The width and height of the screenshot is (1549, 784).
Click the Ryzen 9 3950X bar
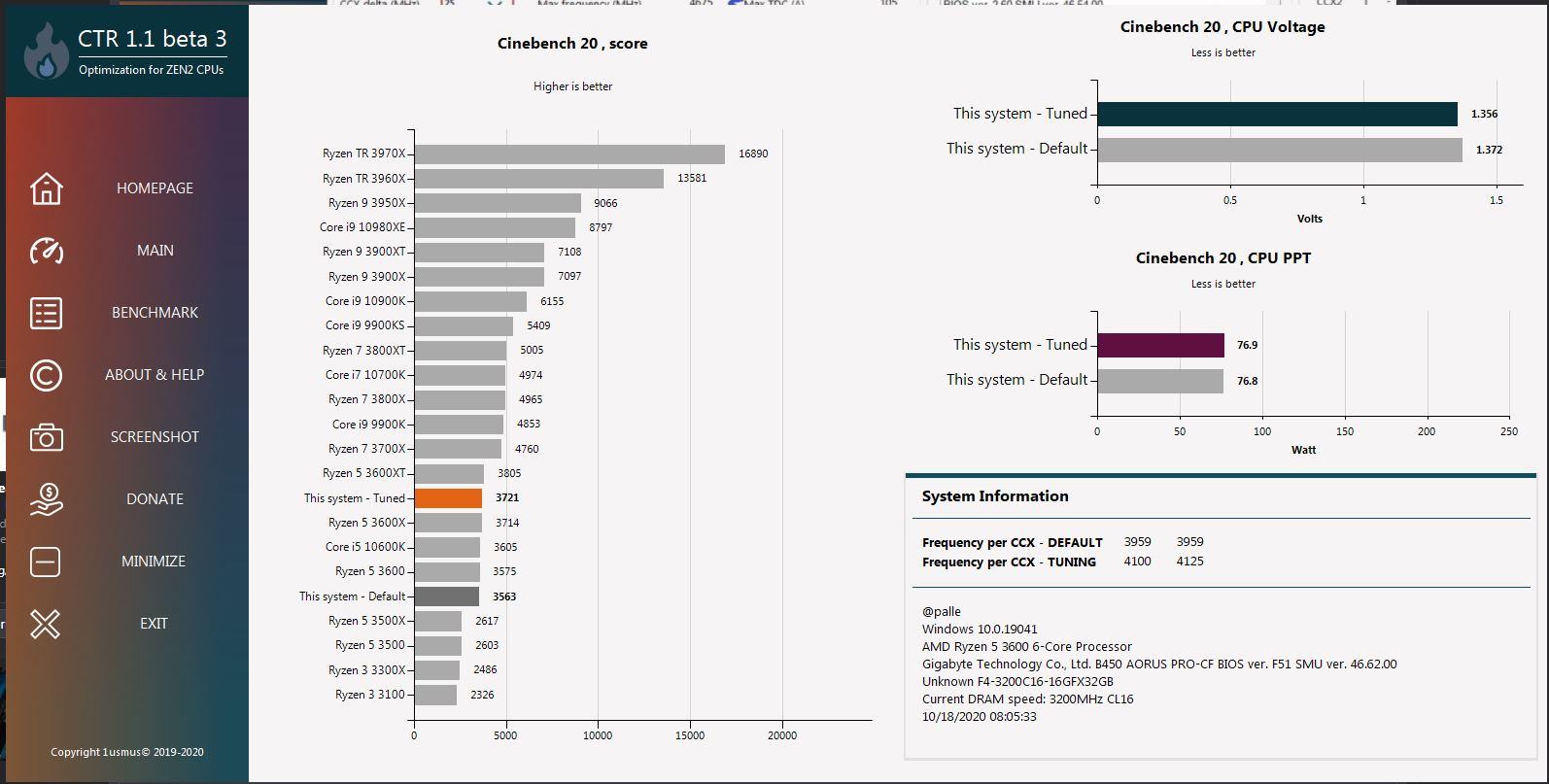point(498,203)
